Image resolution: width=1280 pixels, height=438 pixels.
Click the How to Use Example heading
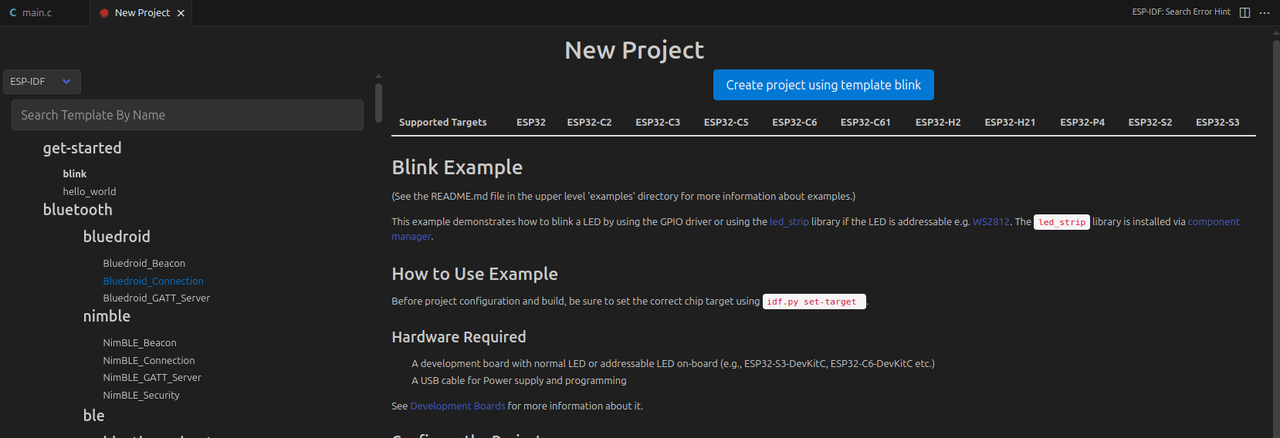click(x=475, y=274)
